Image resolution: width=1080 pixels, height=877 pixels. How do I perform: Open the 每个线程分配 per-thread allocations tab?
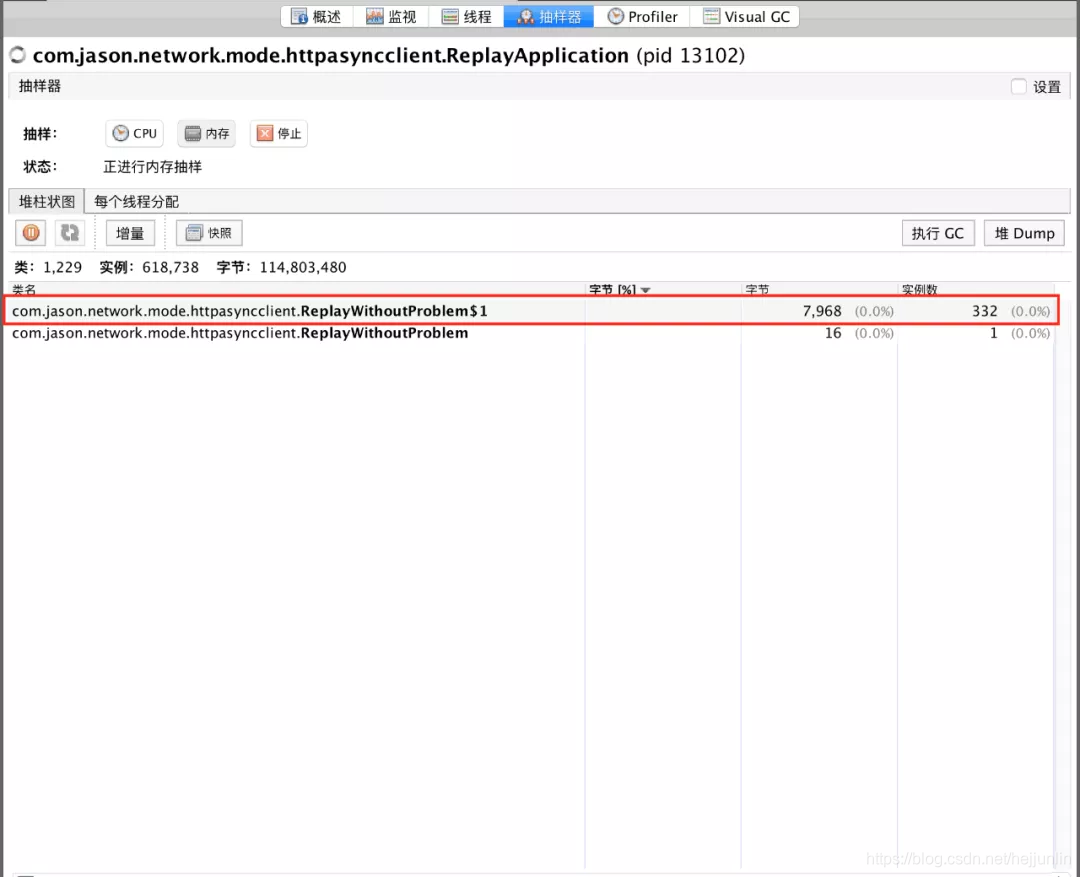pos(136,202)
